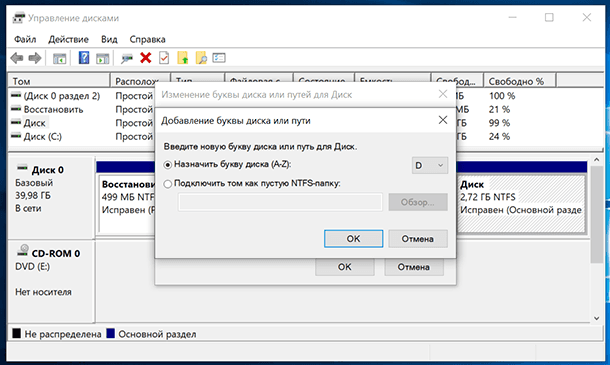
Task: Select the Диск volume name in the list
Action: pos(35,123)
